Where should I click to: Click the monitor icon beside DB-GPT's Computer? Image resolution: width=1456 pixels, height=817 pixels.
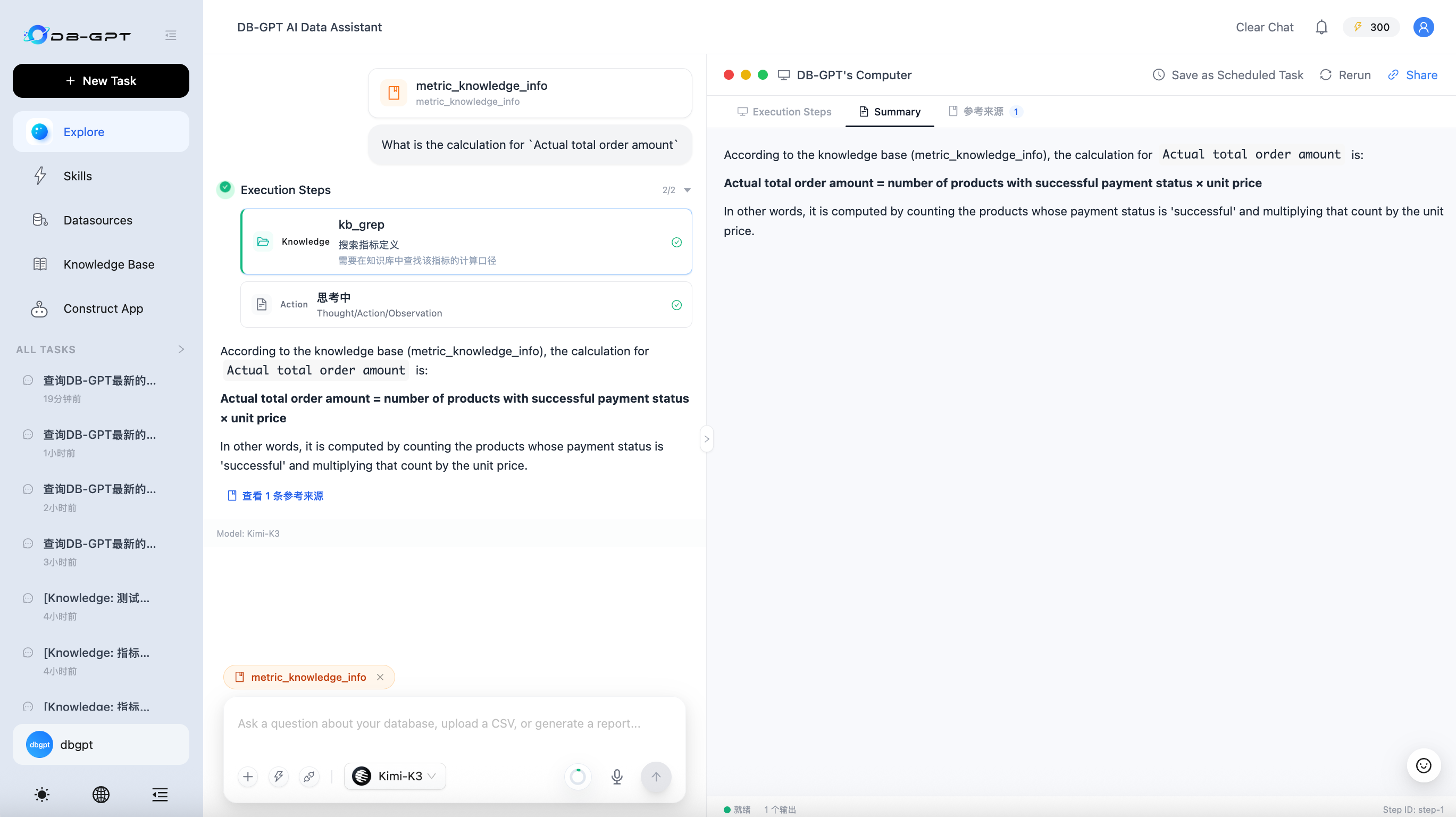click(783, 74)
